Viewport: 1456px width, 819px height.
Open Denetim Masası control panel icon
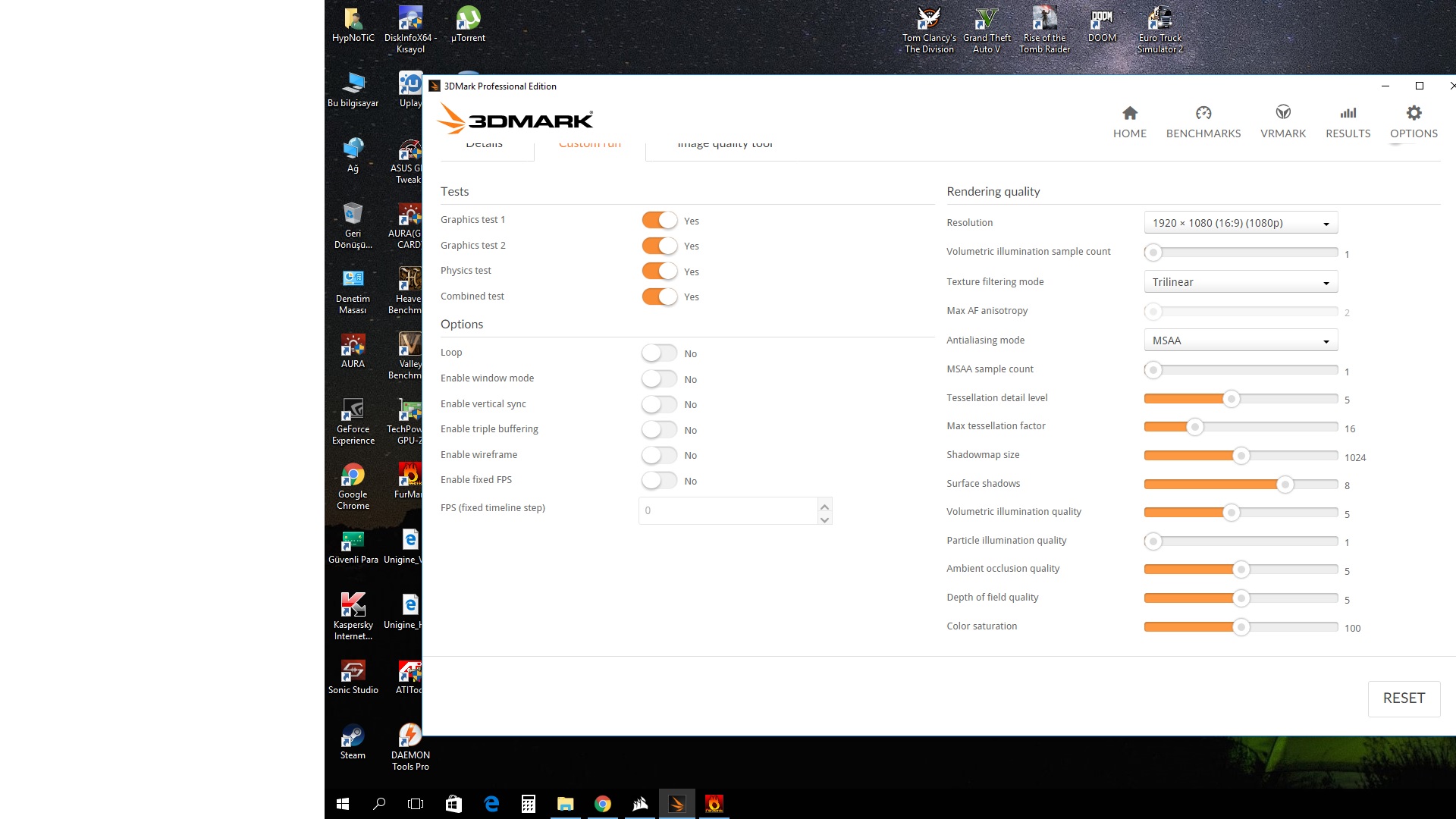tap(353, 291)
